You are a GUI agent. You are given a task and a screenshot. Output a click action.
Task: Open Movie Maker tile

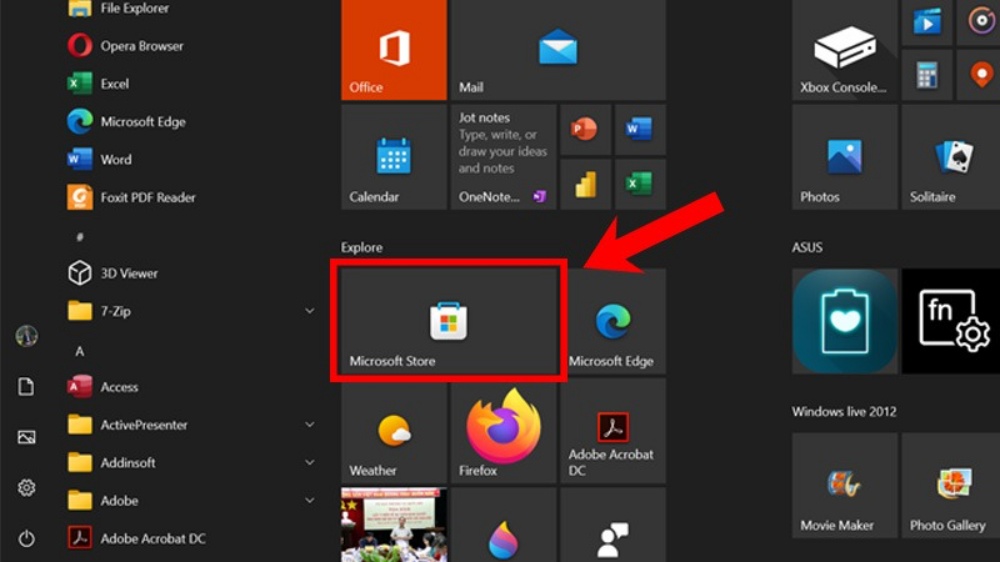843,486
